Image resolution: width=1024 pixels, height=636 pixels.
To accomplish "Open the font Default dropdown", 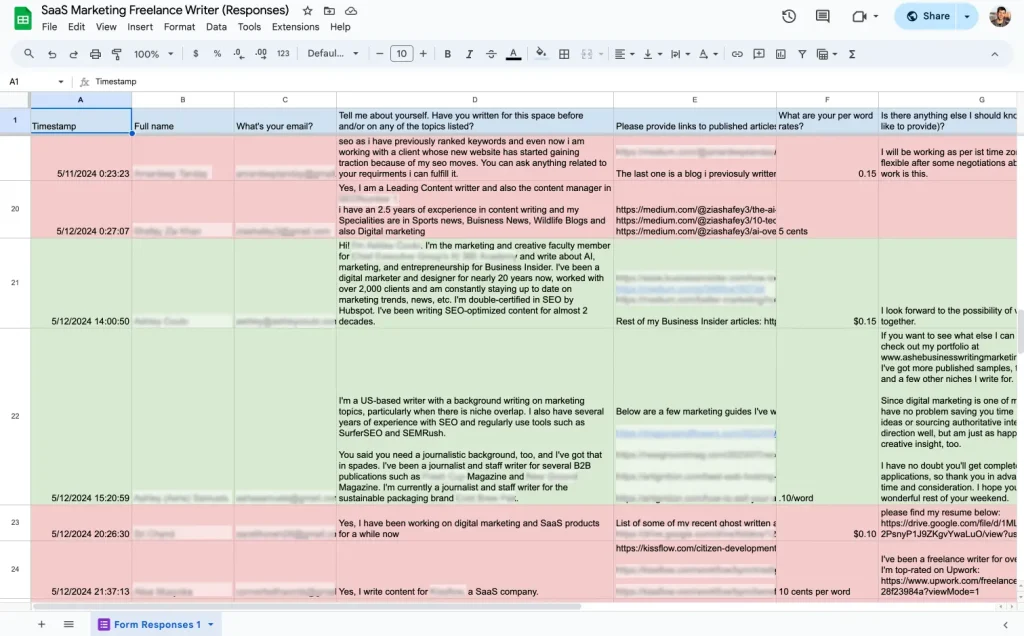I will click(x=333, y=54).
